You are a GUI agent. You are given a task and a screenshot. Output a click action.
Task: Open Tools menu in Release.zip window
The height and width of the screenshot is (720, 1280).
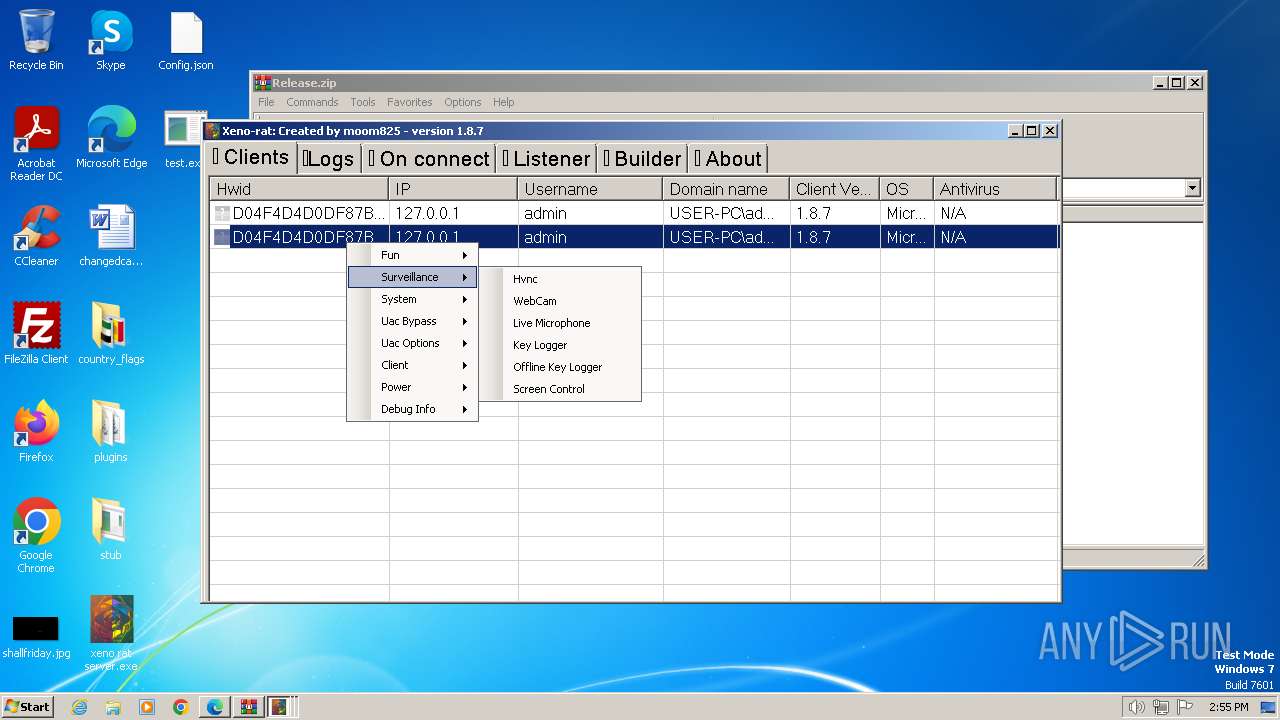[x=363, y=102]
